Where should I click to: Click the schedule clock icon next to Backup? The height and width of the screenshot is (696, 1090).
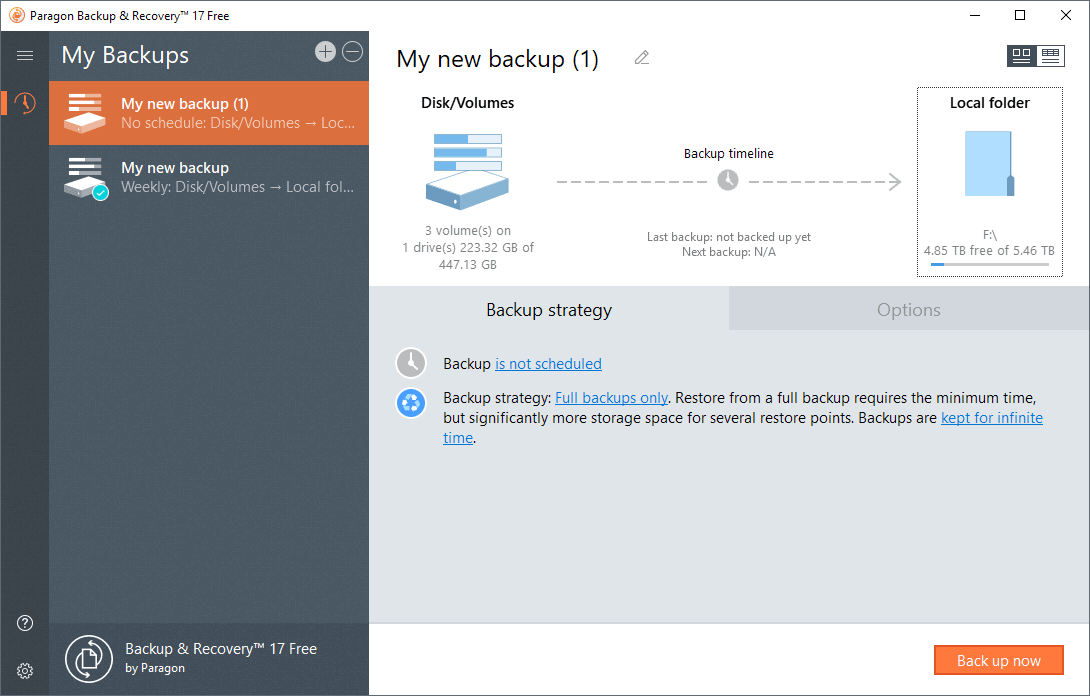click(x=411, y=363)
